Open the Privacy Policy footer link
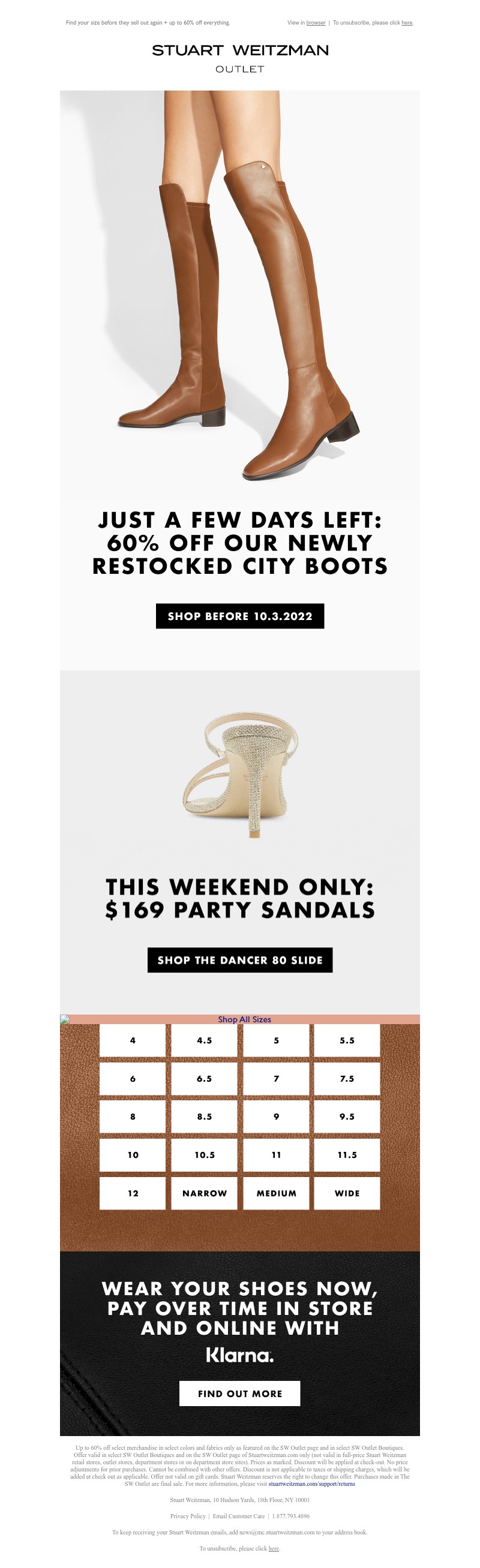Image resolution: width=480 pixels, height=1568 pixels. (x=188, y=1516)
